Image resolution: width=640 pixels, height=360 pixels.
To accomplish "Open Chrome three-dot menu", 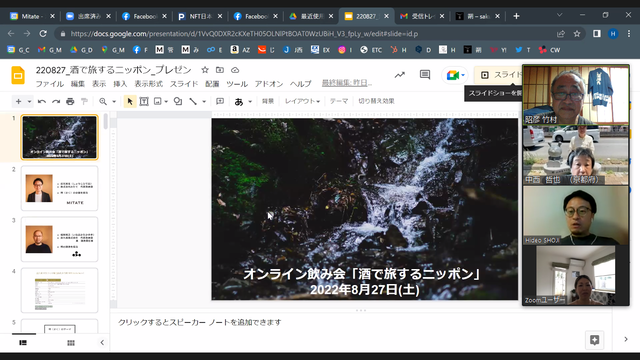I will pyautogui.click(x=628, y=34).
